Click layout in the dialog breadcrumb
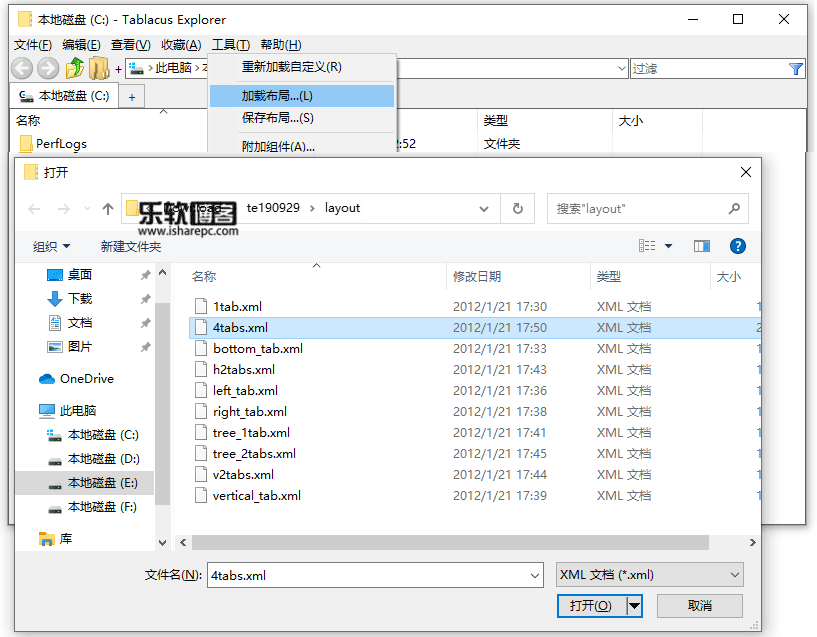Viewport: 817px width, 637px height. [342, 208]
